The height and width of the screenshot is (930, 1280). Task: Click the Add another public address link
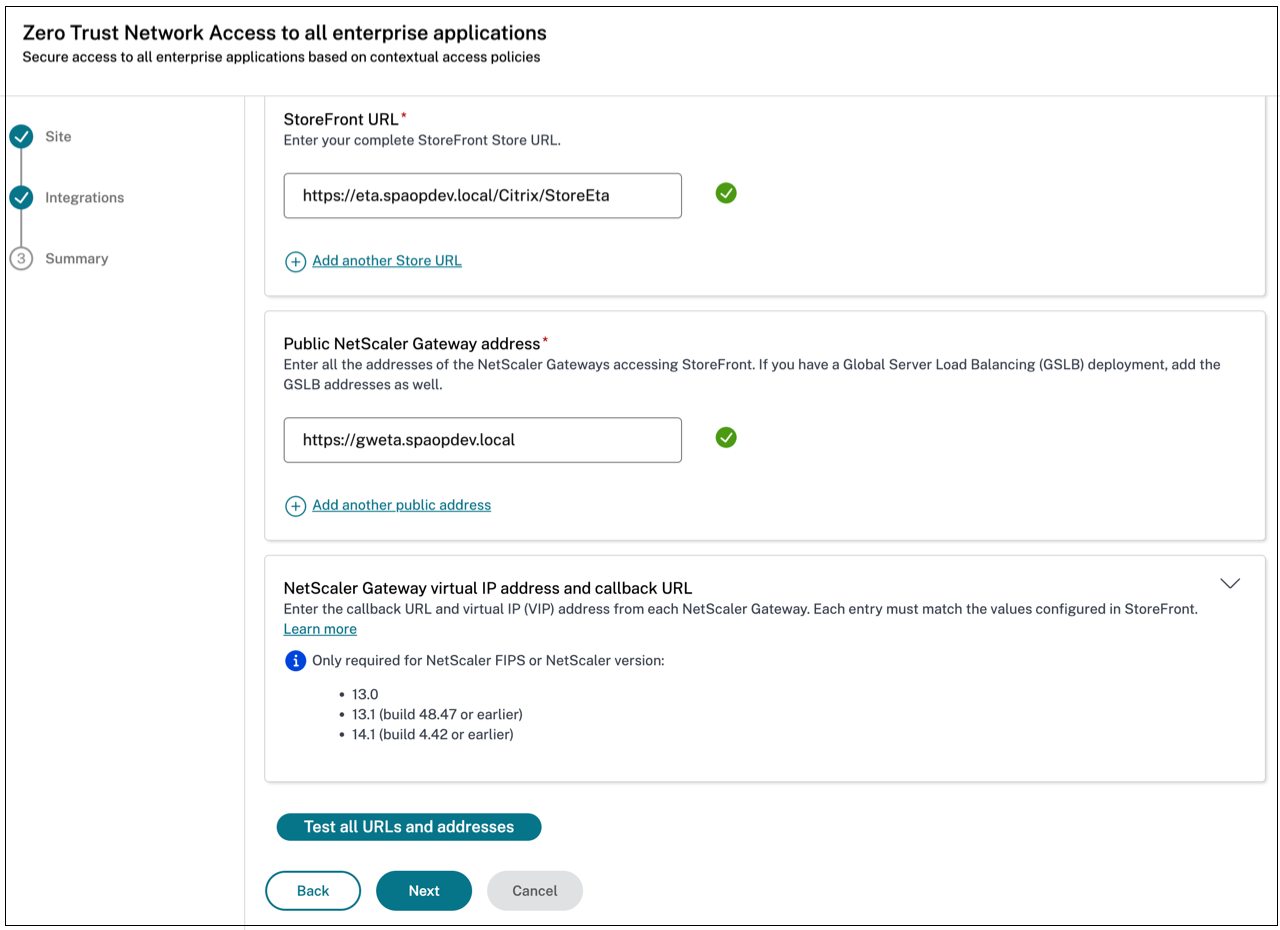401,505
